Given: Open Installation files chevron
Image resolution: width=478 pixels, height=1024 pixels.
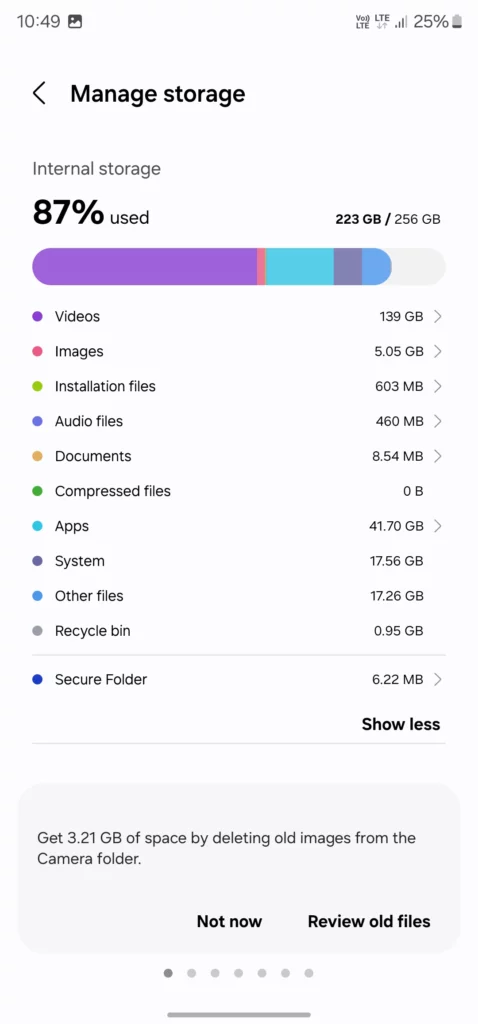Looking at the screenshot, I should 438,387.
